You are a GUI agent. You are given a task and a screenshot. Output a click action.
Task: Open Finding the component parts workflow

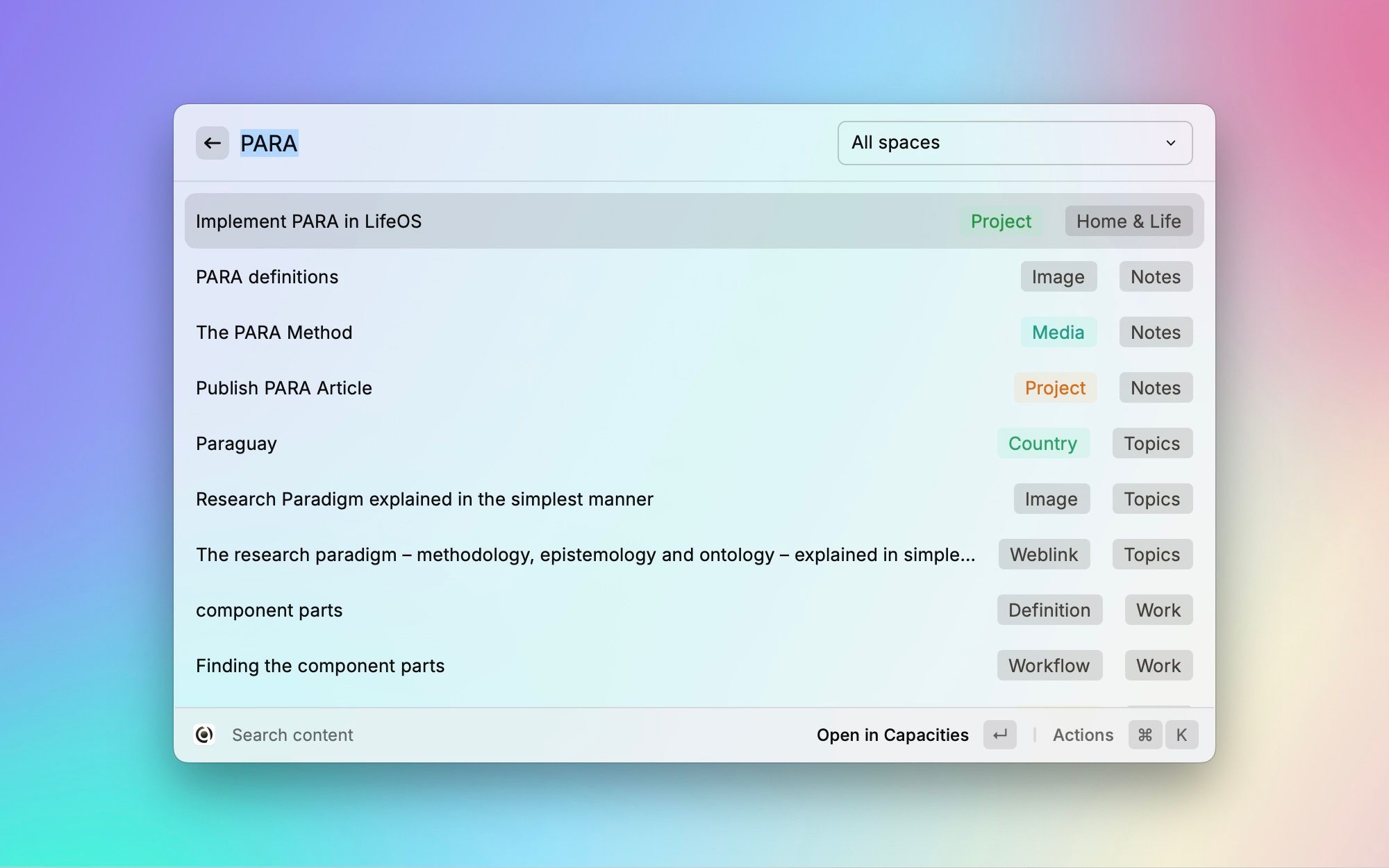pos(319,665)
